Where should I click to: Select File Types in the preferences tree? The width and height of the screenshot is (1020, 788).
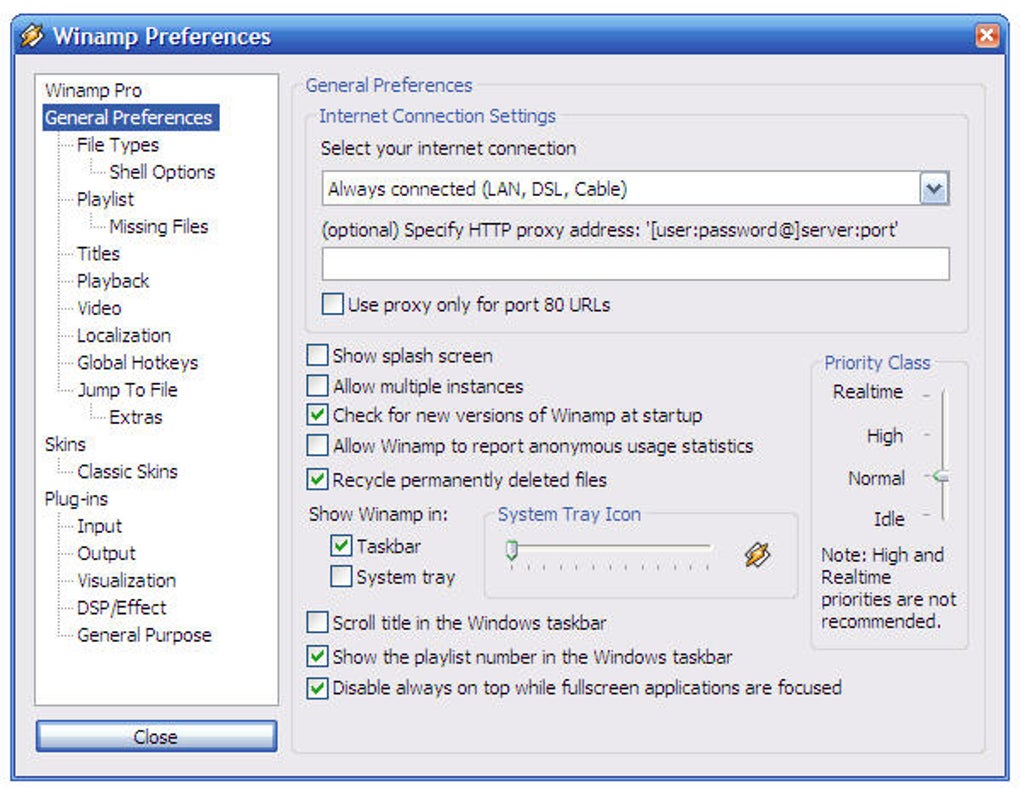[118, 145]
